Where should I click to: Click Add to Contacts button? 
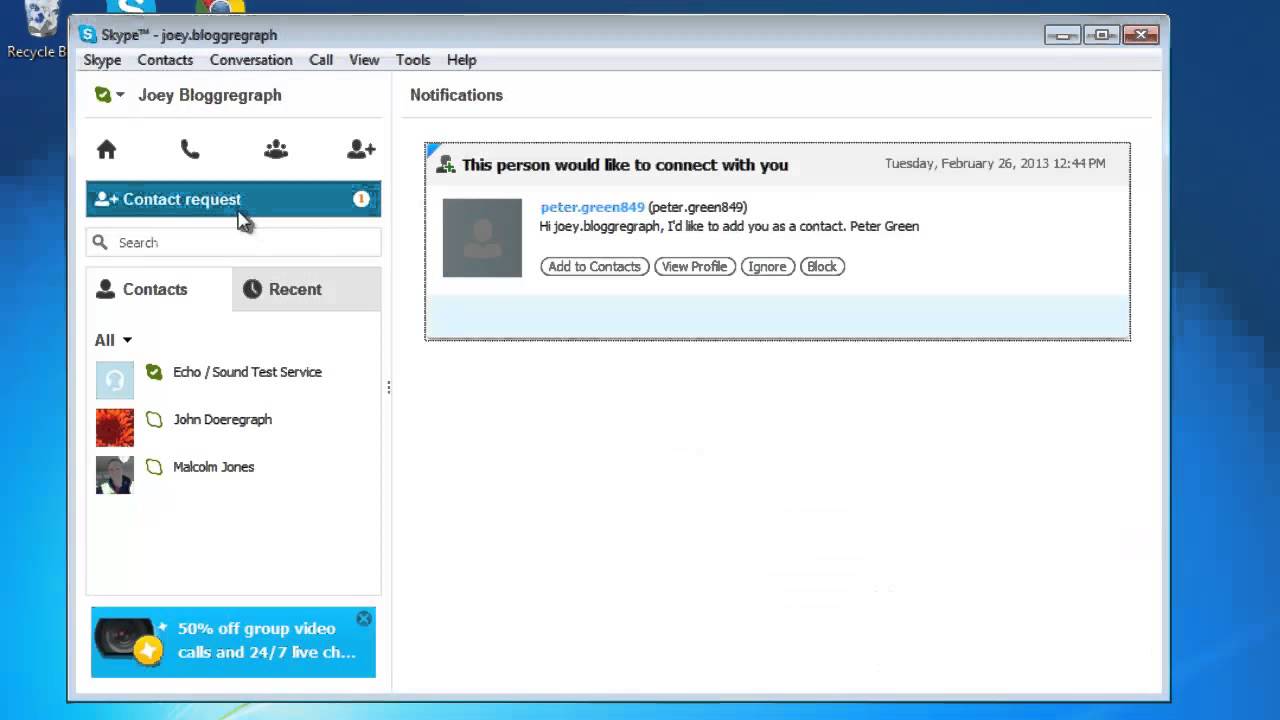594,266
